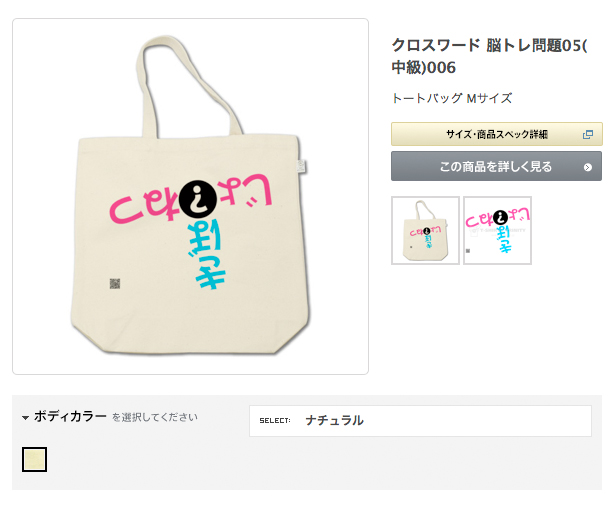Click the product title クロスワード 脳トレ問題05

[x=489, y=56]
